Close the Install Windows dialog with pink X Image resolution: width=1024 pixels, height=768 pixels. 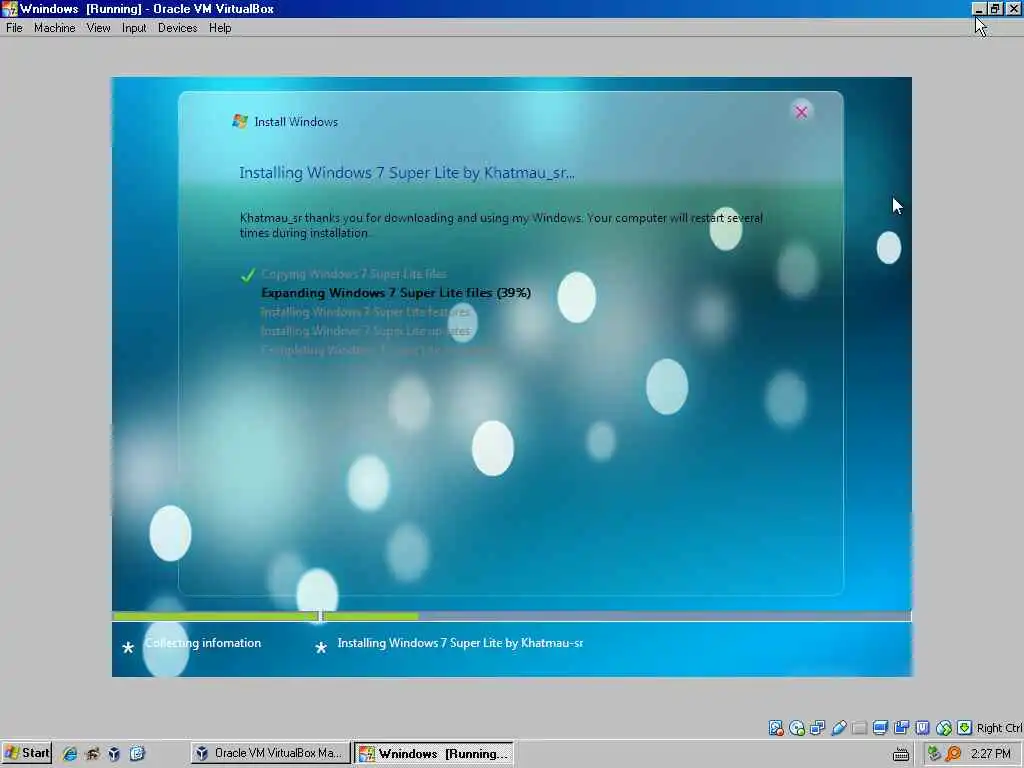tap(801, 112)
